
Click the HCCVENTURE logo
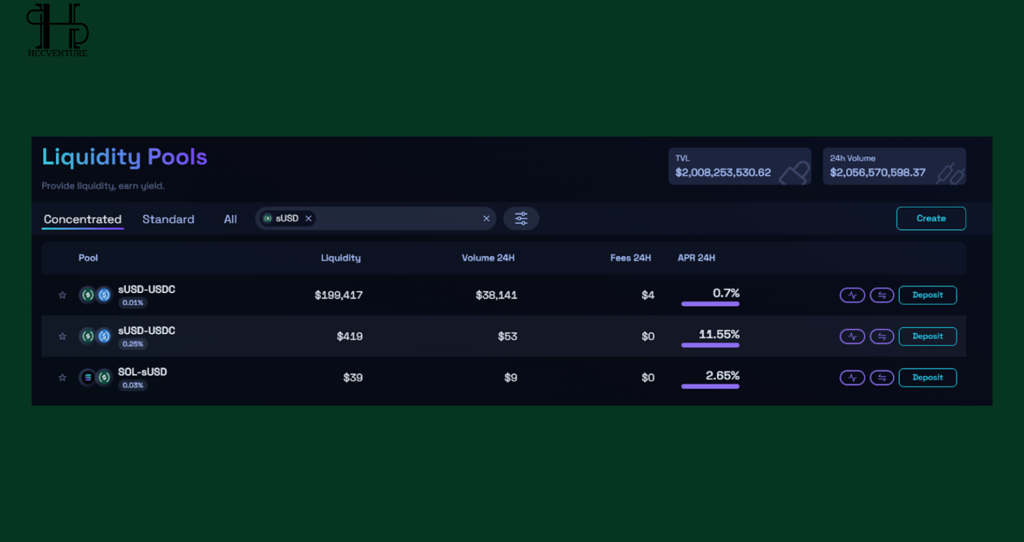point(57,30)
